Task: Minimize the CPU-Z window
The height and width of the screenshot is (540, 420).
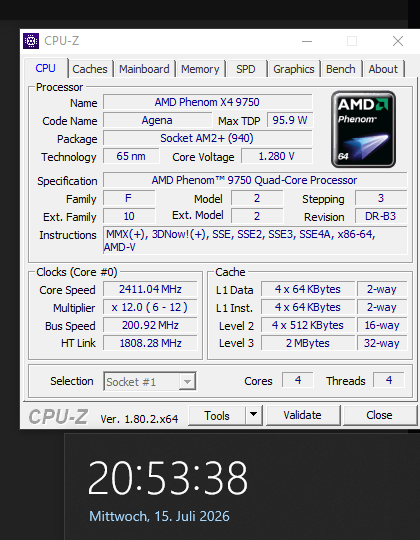Action: click(x=307, y=41)
